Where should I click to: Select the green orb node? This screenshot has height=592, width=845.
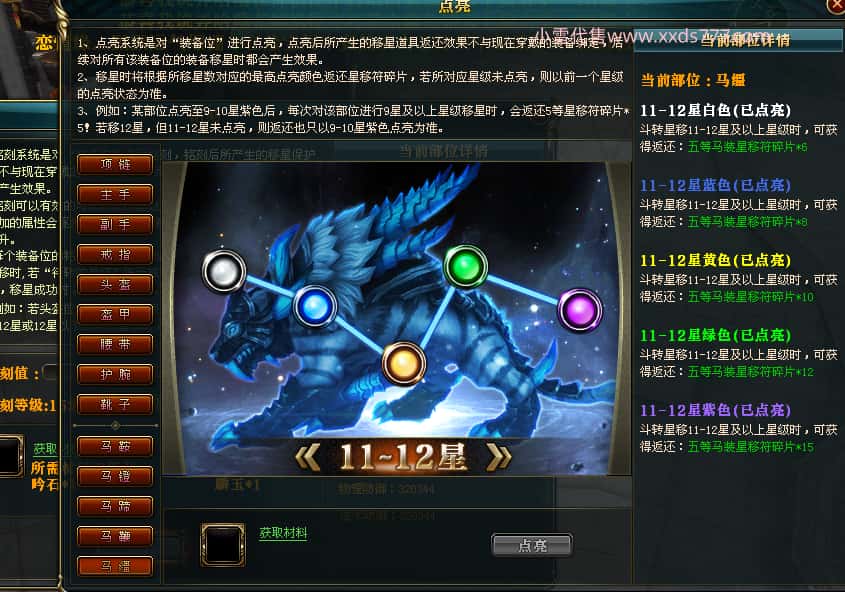(466, 267)
